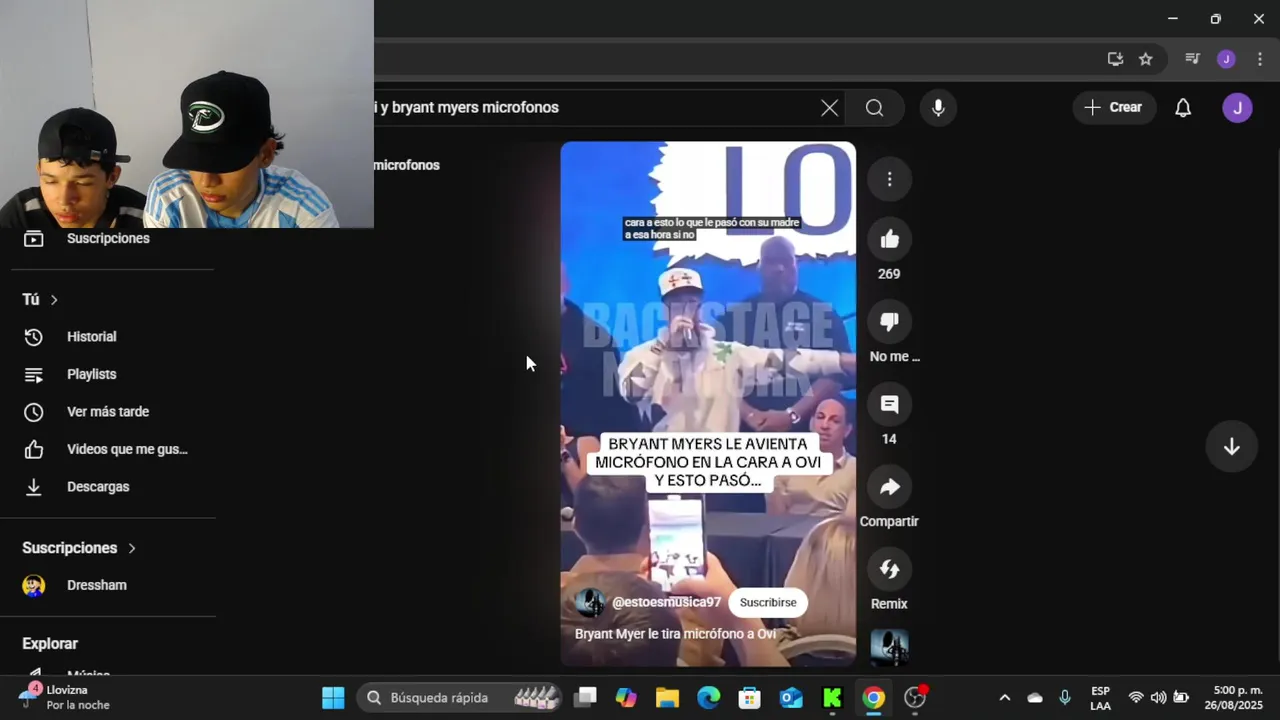This screenshot has height=720, width=1280.
Task: Open comments for the Short
Action: (x=889, y=405)
